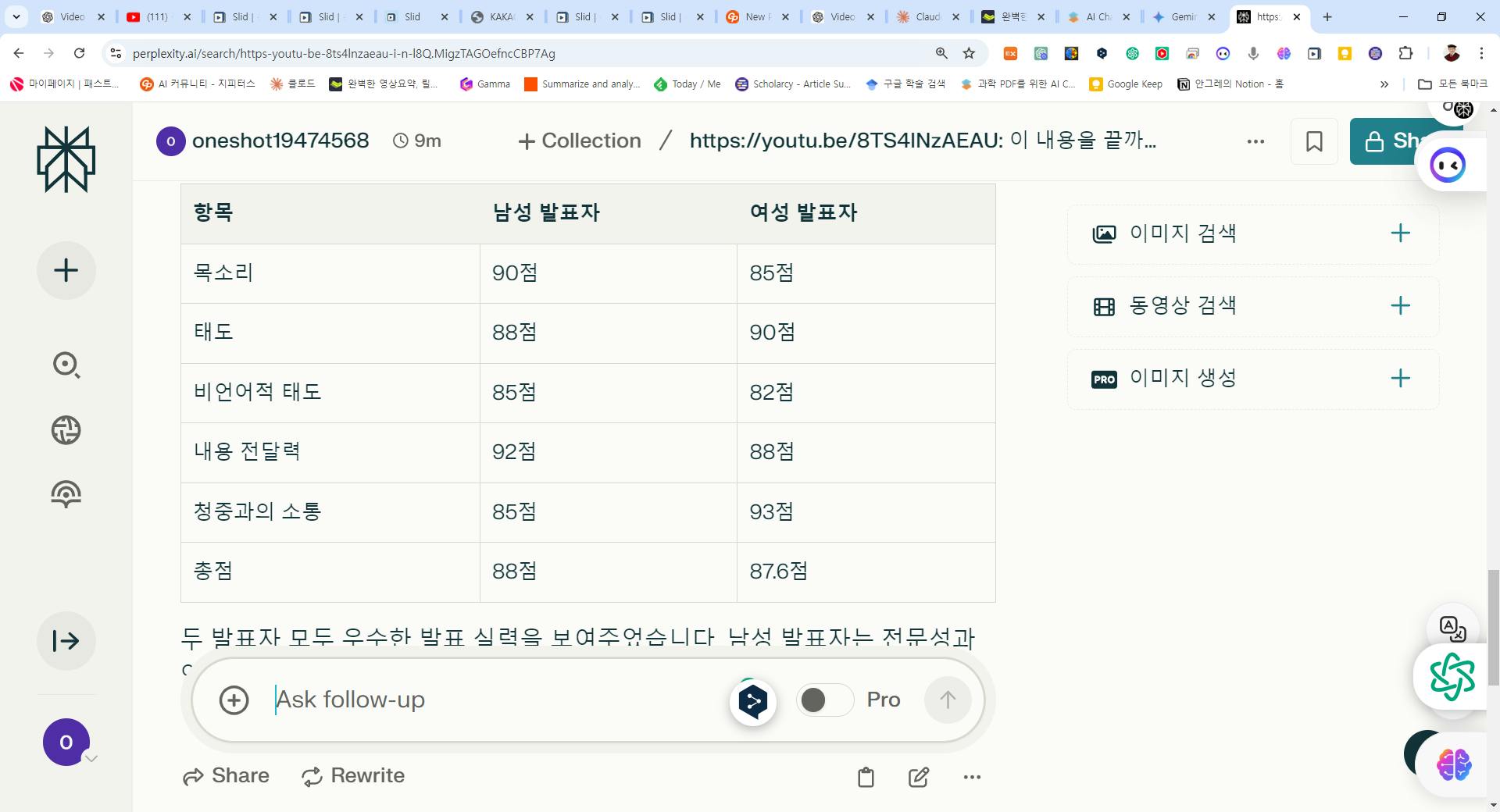Open the Extensions puzzle icon in Chrome
1500x812 pixels.
click(x=1405, y=53)
